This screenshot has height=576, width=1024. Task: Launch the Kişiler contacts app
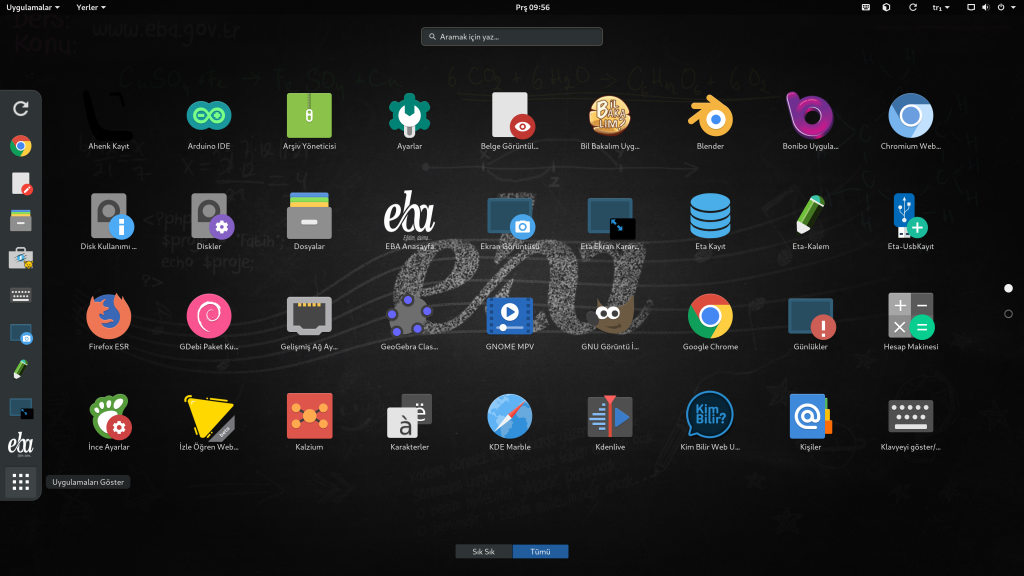pyautogui.click(x=810, y=423)
